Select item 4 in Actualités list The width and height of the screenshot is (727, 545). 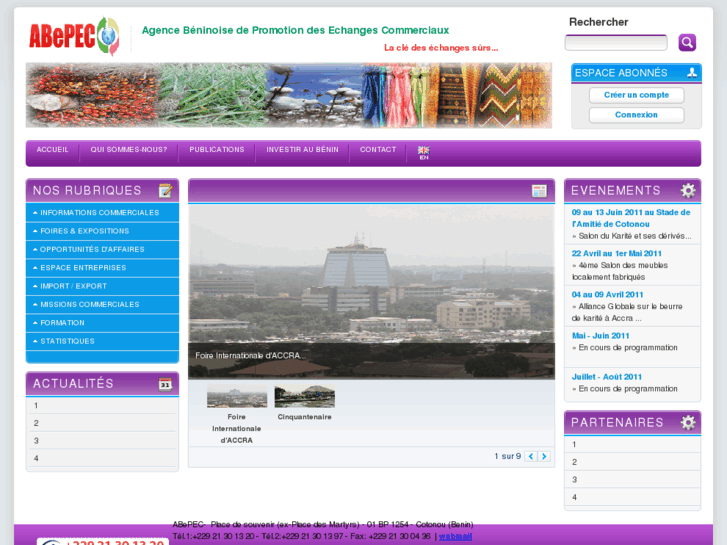pos(102,458)
